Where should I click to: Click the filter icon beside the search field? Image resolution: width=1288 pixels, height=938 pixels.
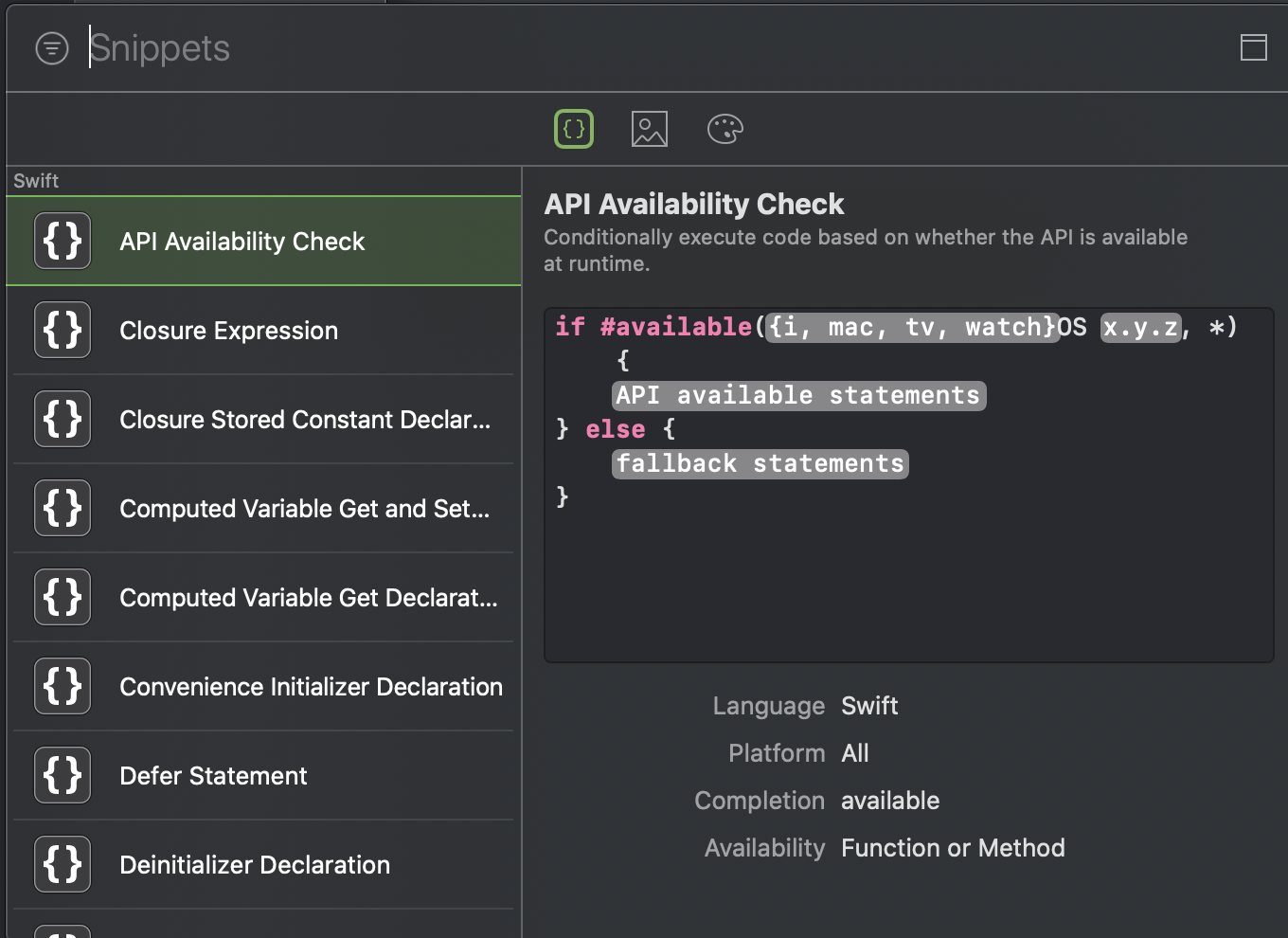tap(52, 48)
